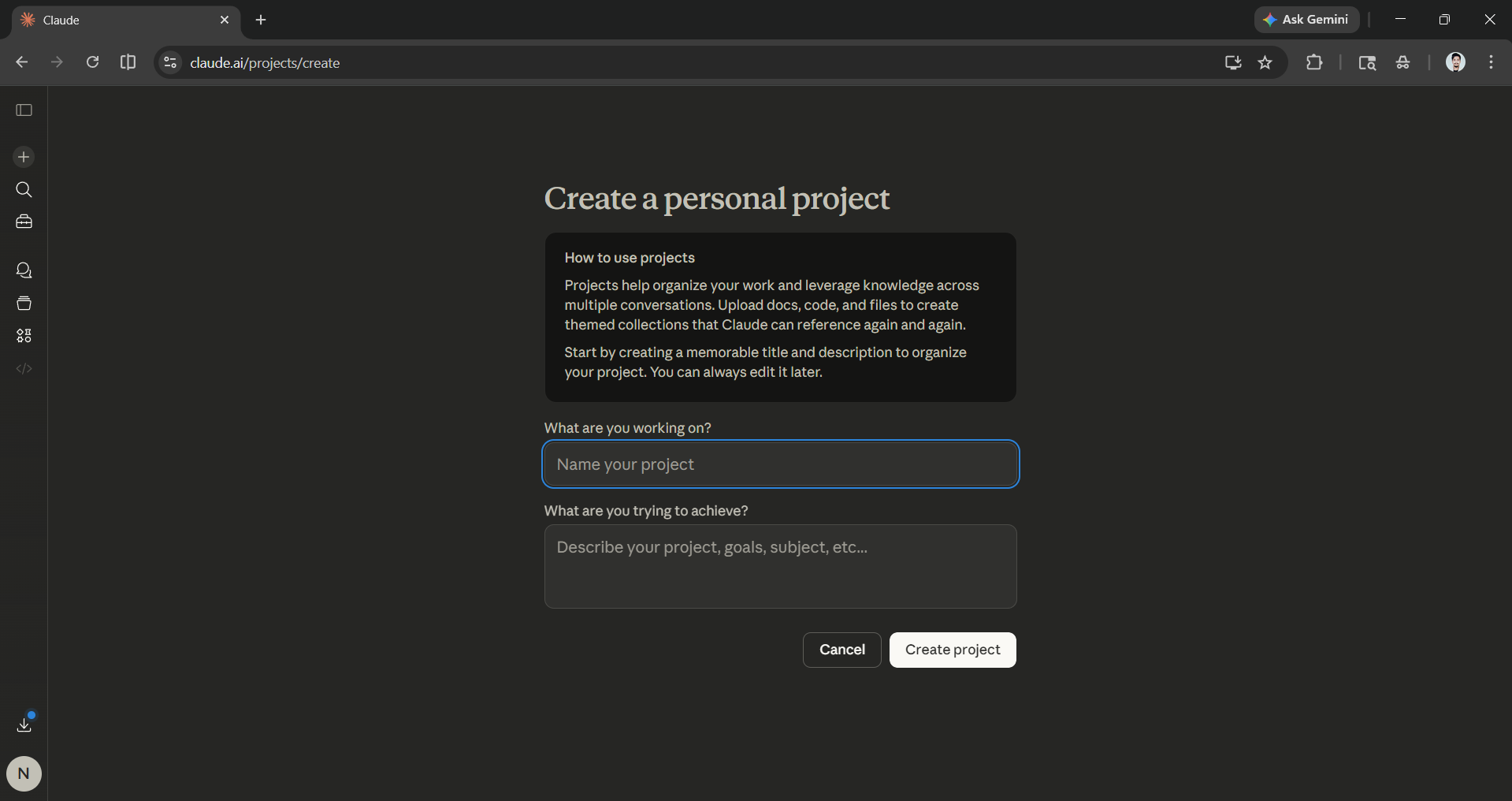The width and height of the screenshot is (1512, 801).
Task: Open the Claude Code section
Action: [x=24, y=368]
